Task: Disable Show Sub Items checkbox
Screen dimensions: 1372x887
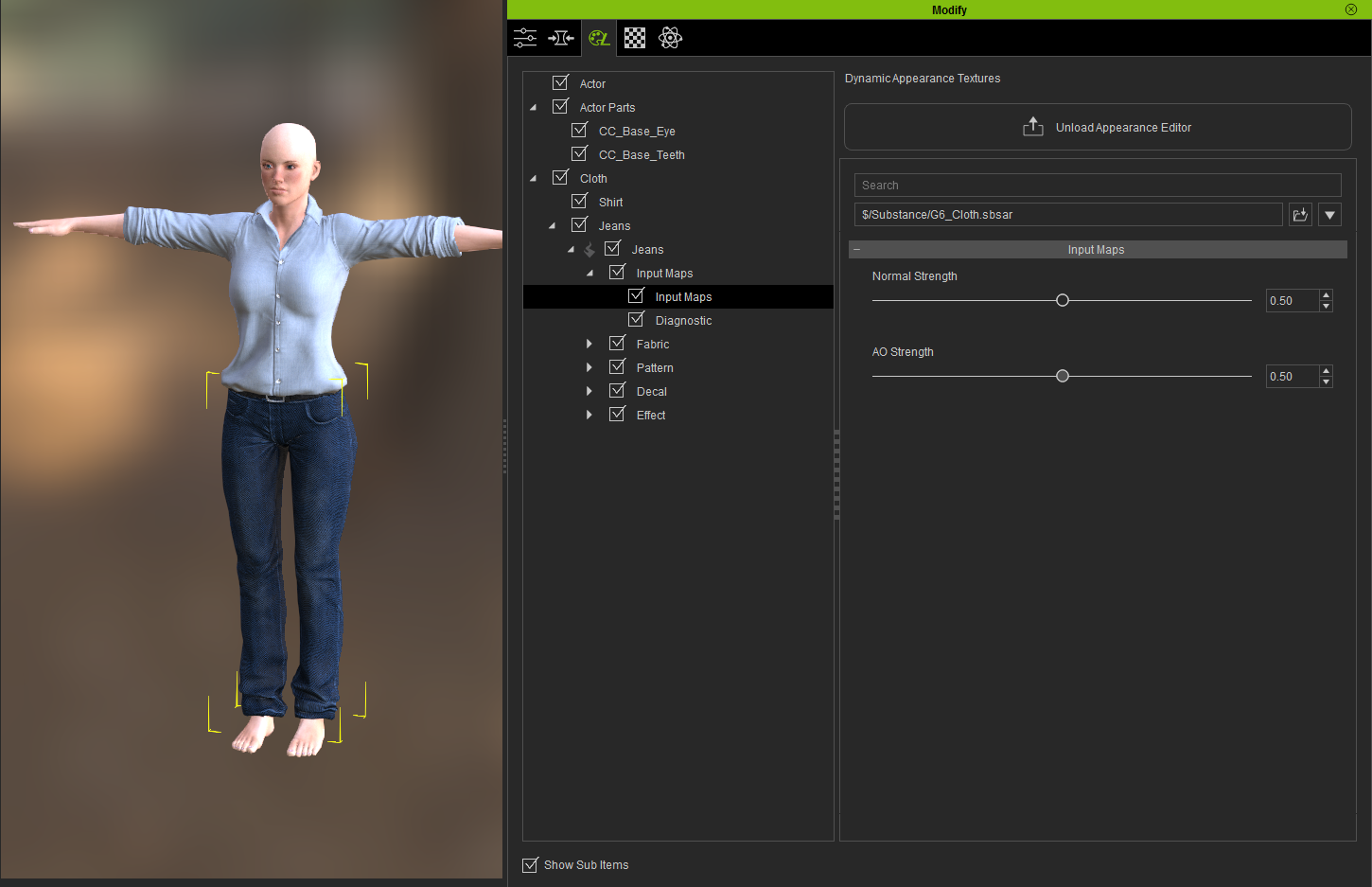Action: point(531,865)
